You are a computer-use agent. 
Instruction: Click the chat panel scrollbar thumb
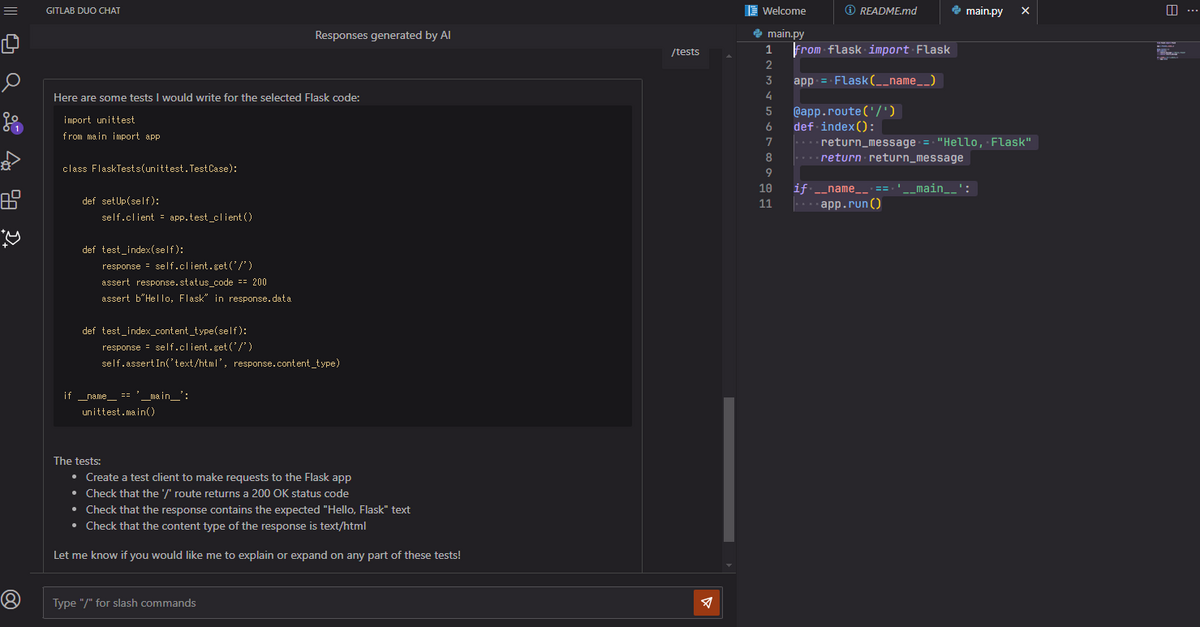click(728, 469)
